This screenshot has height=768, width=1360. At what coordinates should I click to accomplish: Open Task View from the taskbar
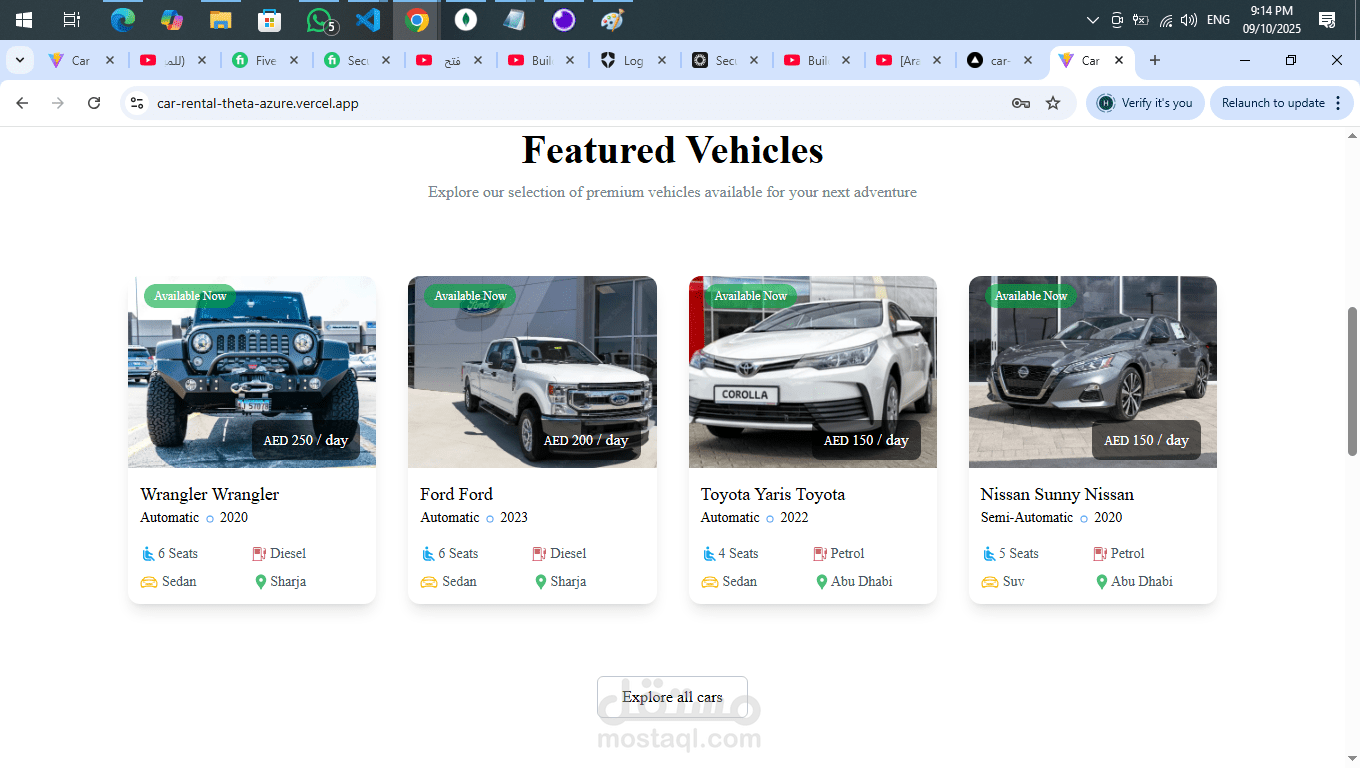(72, 20)
